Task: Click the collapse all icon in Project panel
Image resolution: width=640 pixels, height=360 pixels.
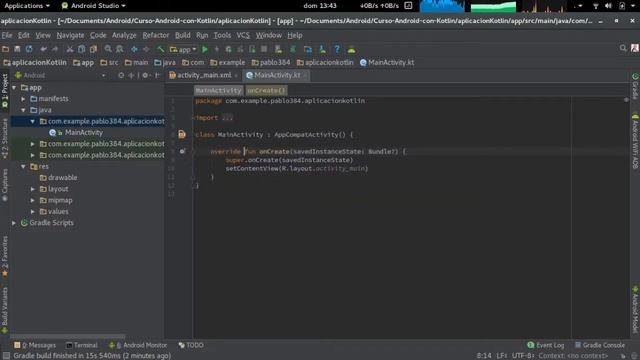Action: 131,76
